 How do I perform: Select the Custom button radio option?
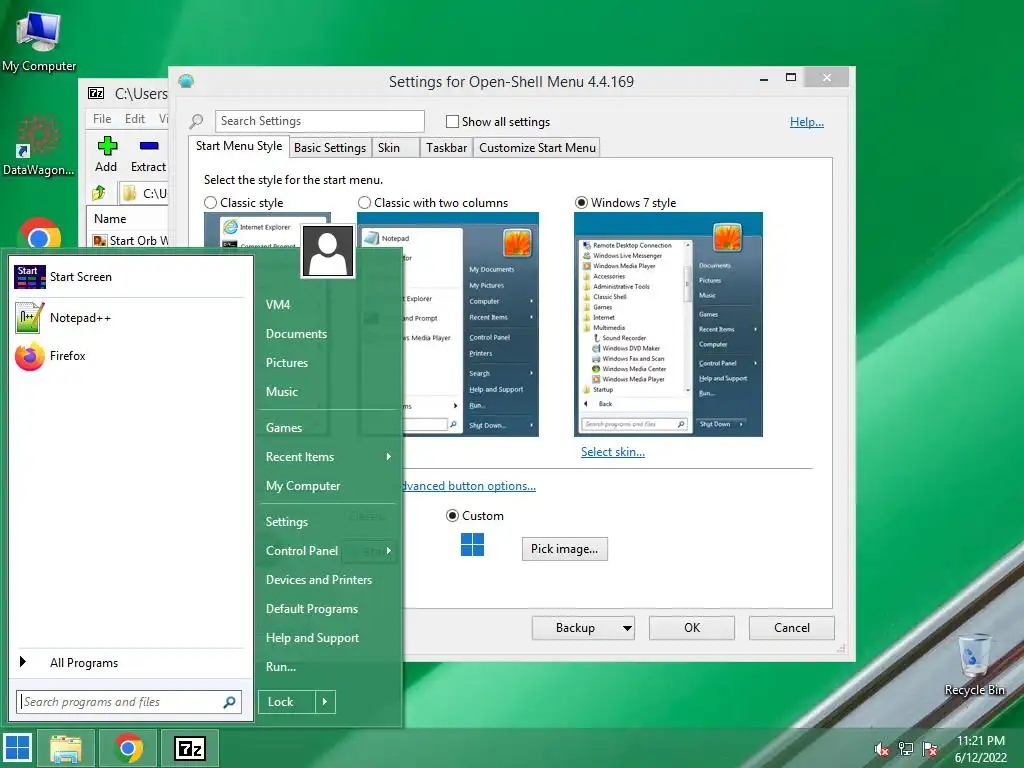pos(452,516)
